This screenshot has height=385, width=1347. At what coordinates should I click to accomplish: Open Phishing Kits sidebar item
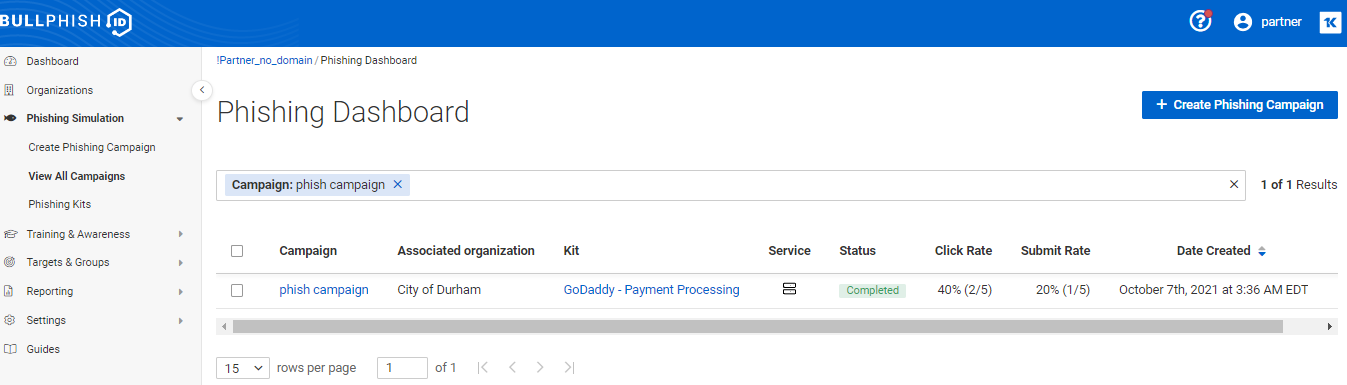60,204
